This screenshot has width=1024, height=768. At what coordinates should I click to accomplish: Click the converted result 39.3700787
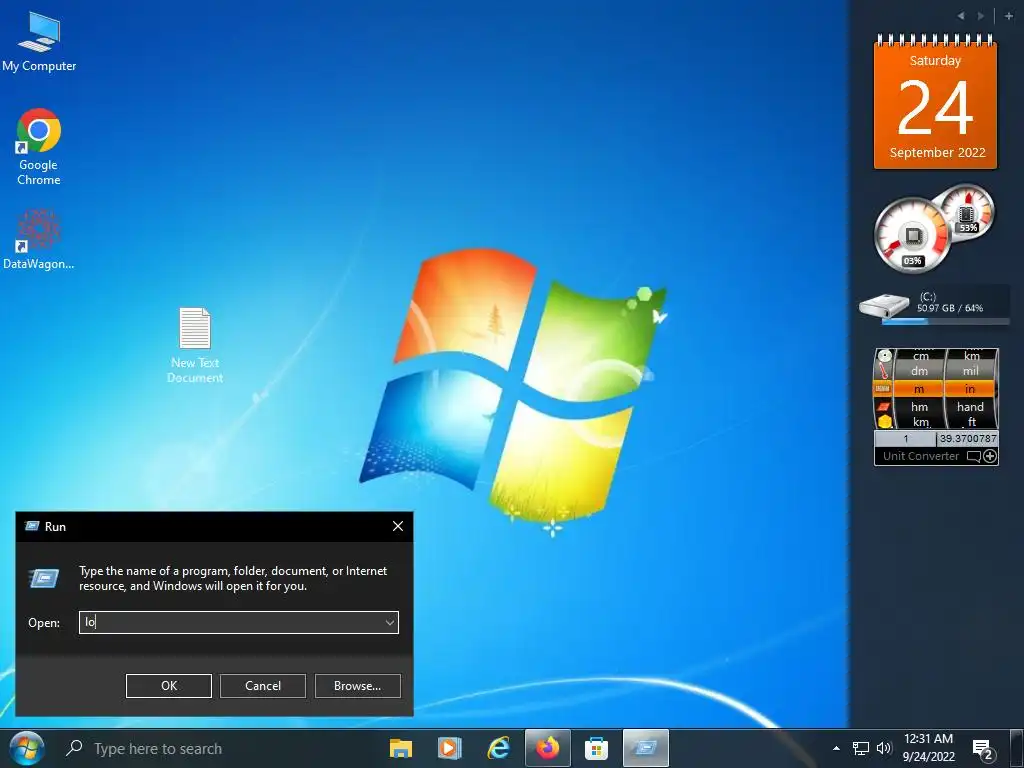click(x=968, y=438)
